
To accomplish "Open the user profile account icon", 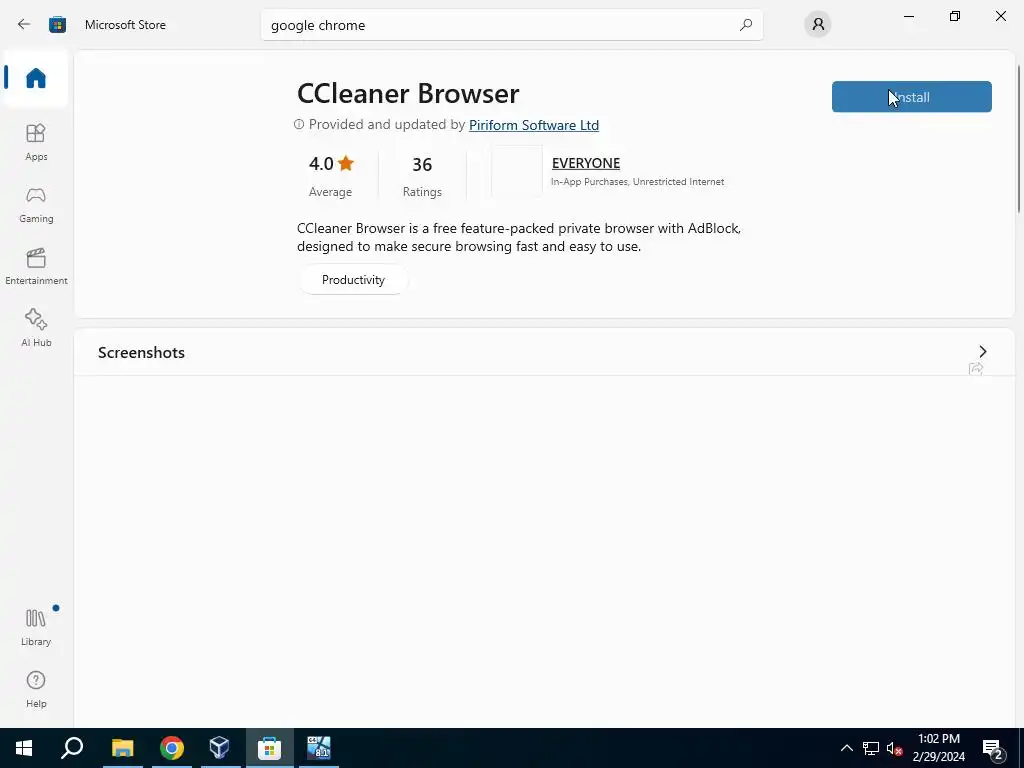I will [818, 25].
